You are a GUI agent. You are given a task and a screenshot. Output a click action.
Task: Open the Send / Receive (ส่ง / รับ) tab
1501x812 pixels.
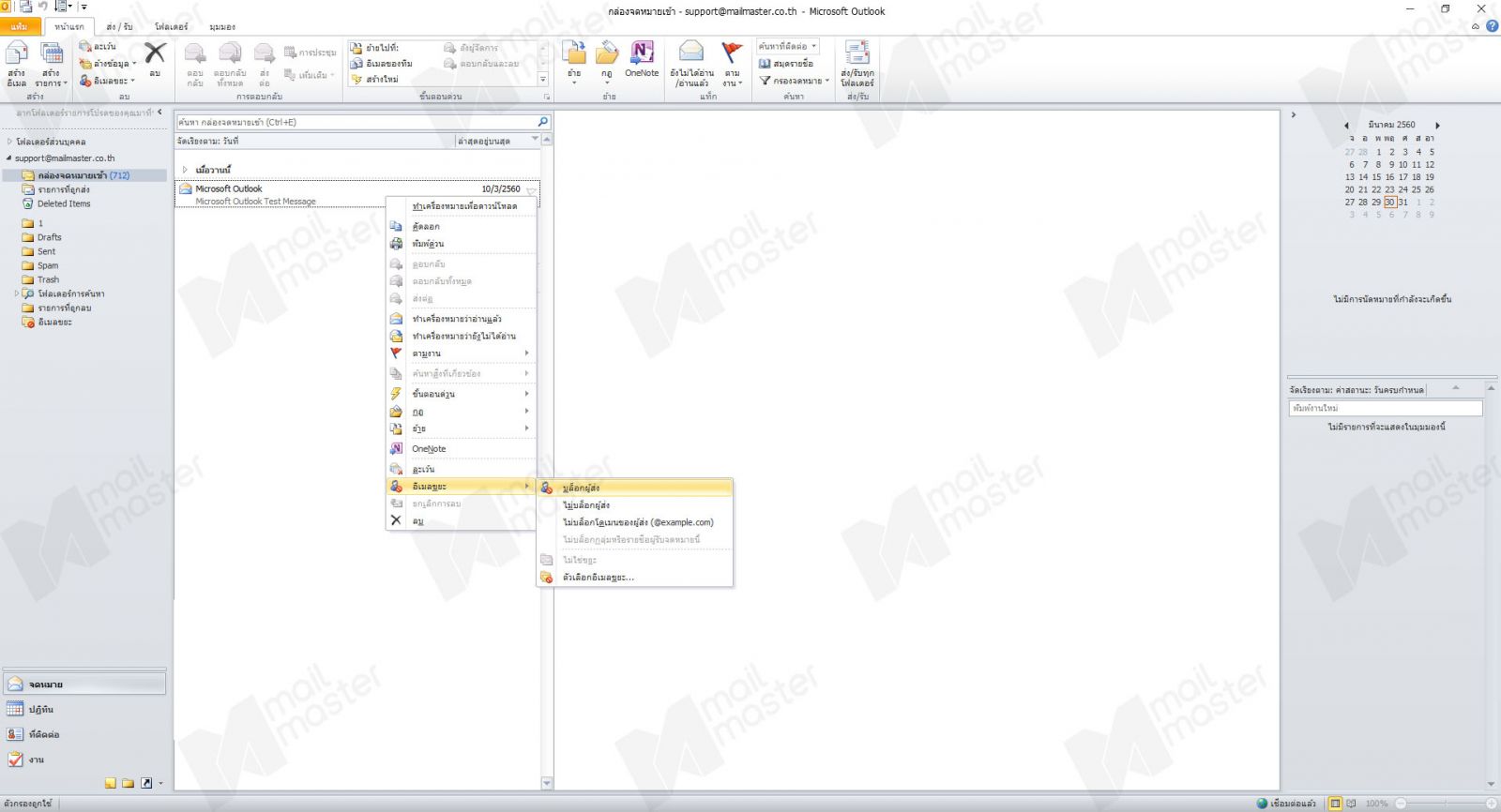119,26
